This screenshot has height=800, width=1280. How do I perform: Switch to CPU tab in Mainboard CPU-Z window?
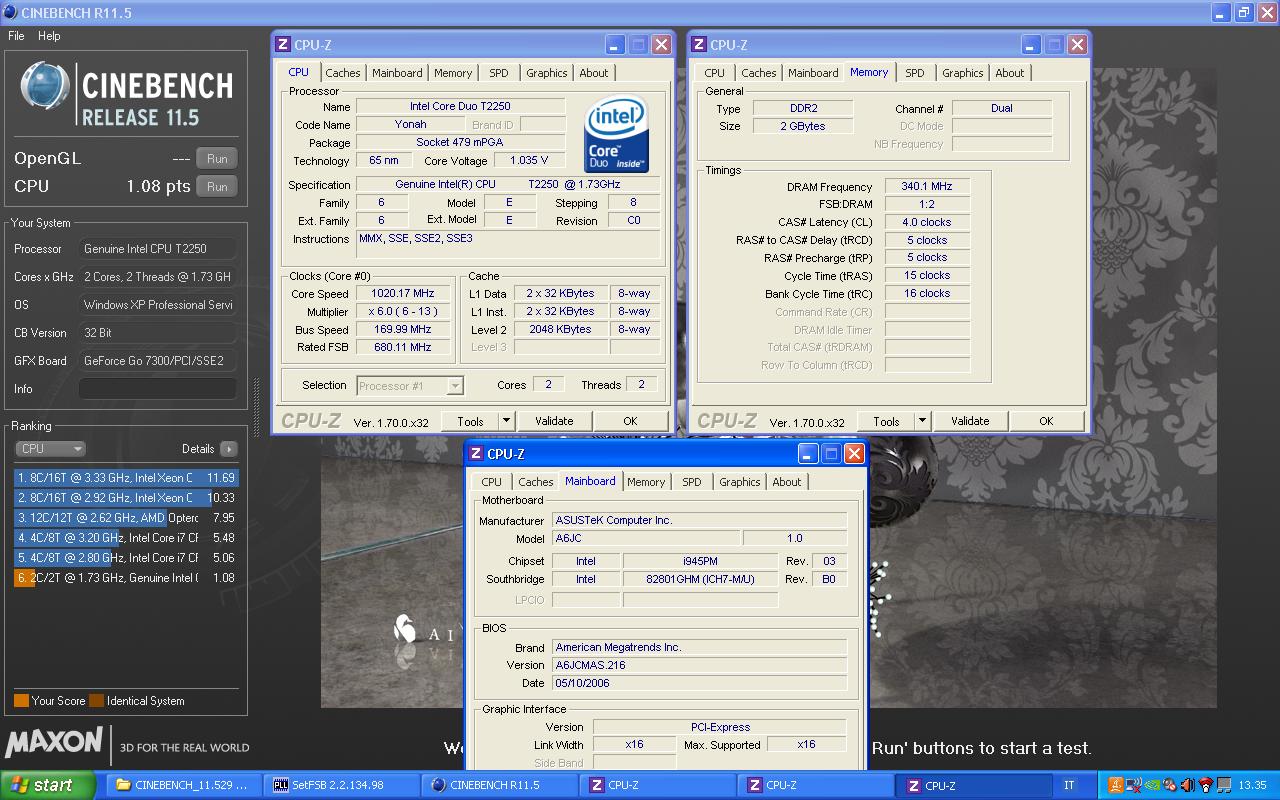coord(492,482)
